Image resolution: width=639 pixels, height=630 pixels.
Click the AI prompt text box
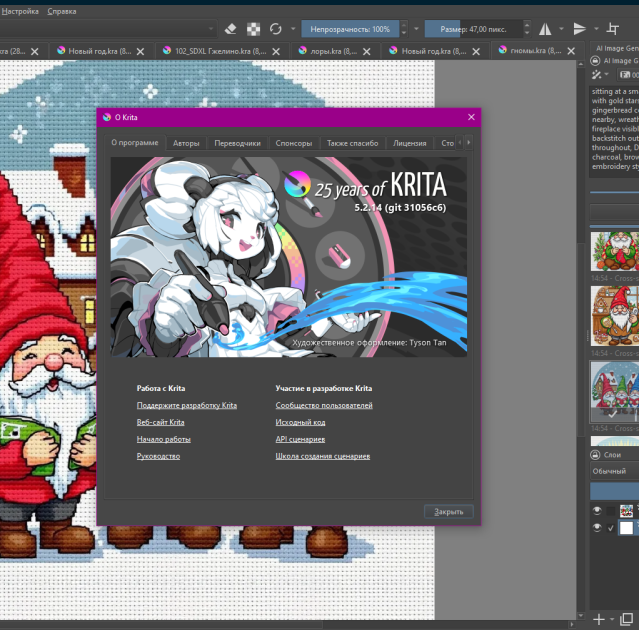pos(614,131)
